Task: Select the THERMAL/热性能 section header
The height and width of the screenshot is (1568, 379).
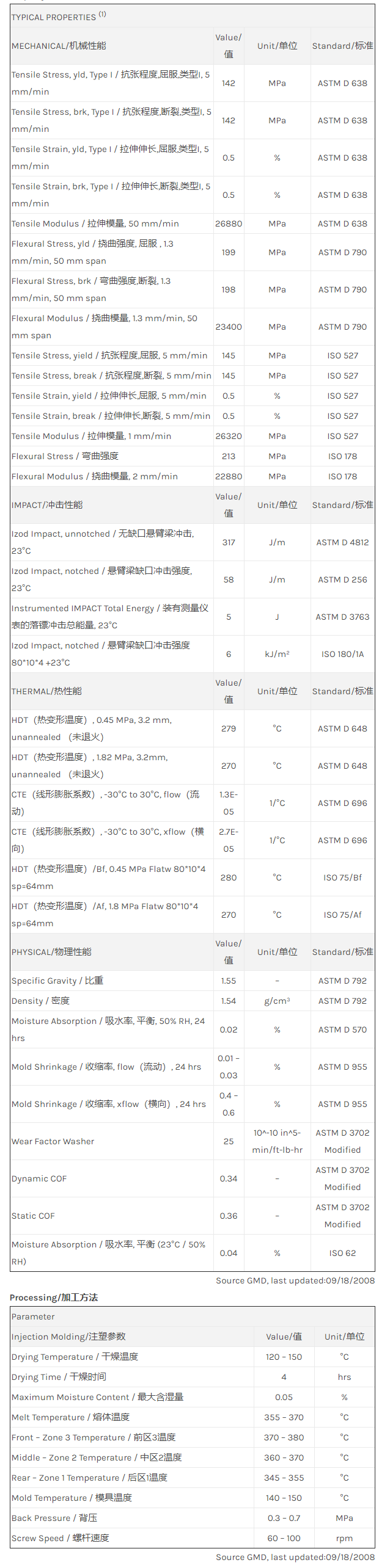Action: click(x=46, y=691)
